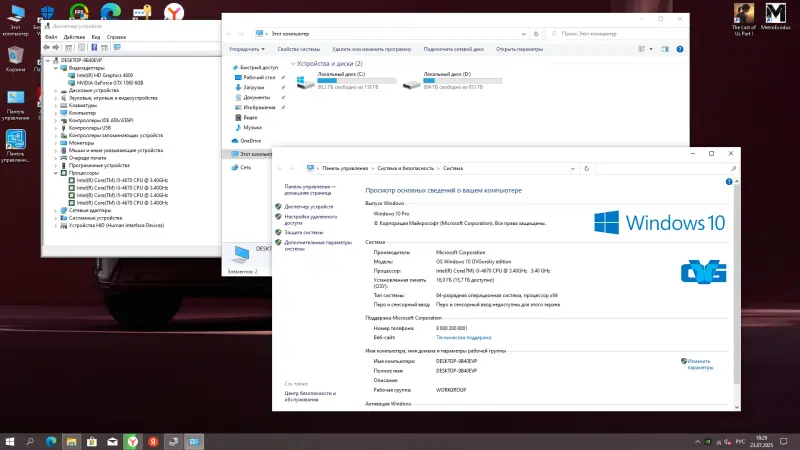Open the Файл menu in Device Manager
This screenshot has height=450, width=800.
(51, 37)
